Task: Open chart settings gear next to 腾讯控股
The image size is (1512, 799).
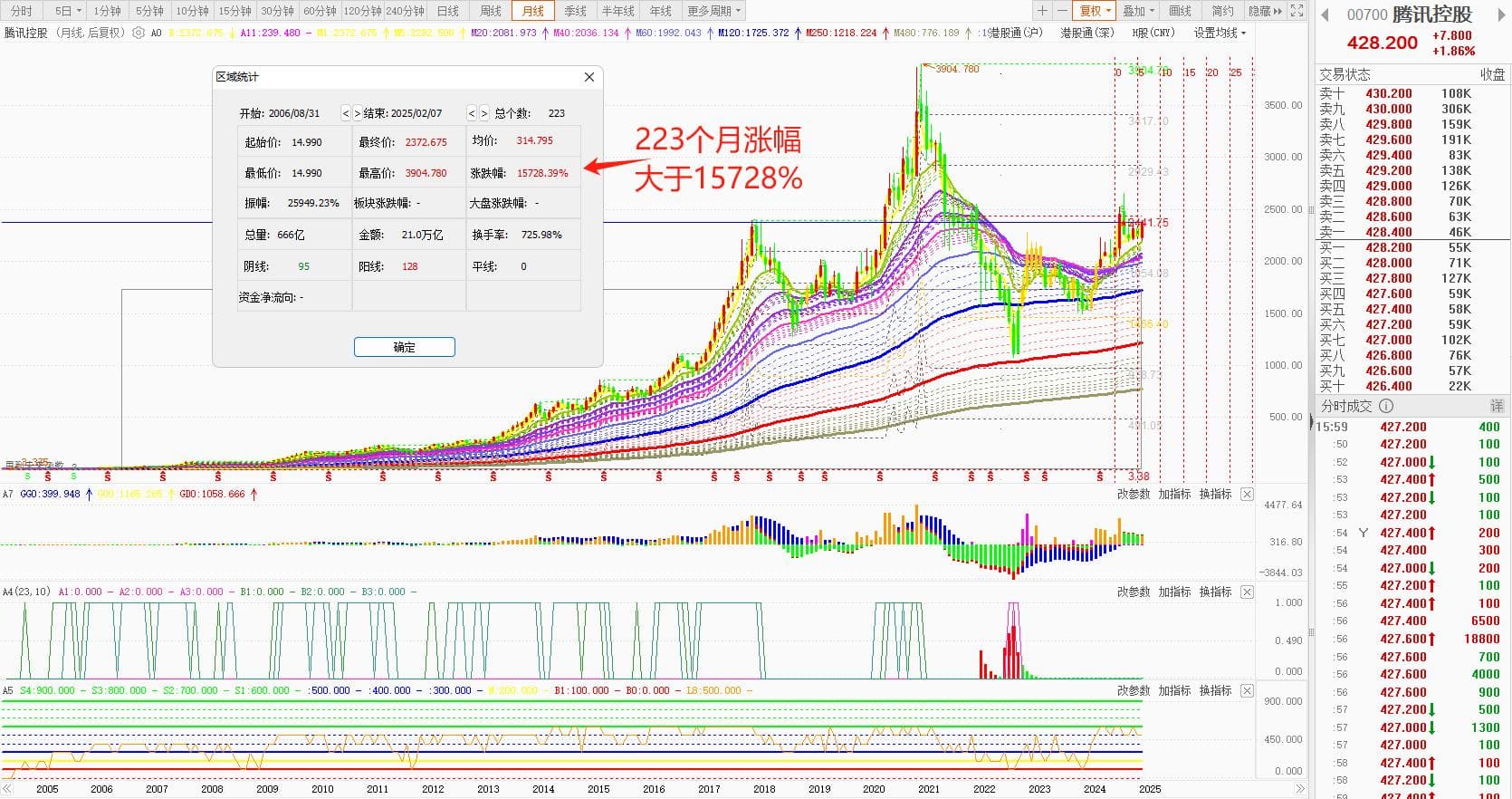Action: [139, 33]
